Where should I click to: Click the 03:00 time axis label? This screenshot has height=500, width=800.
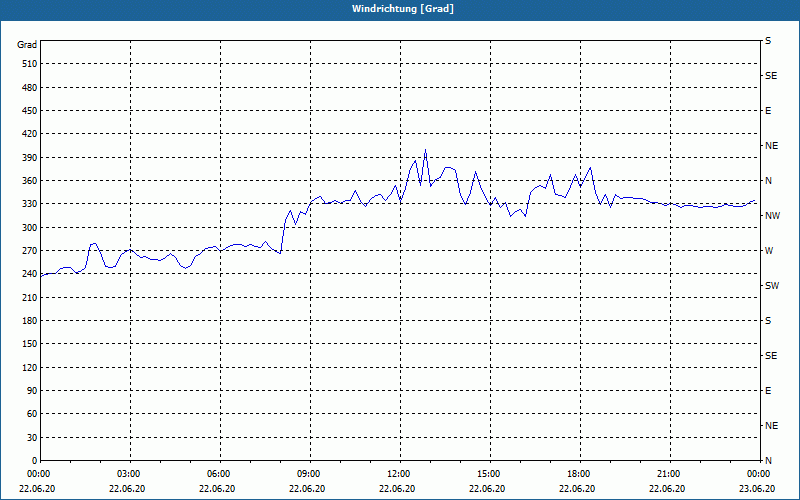pyautogui.click(x=130, y=474)
